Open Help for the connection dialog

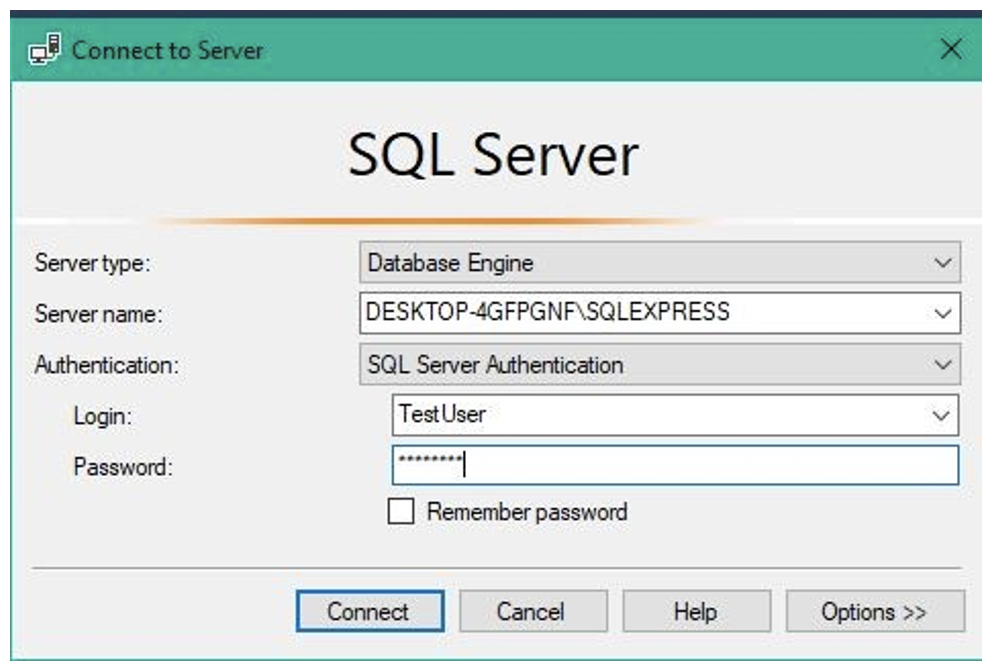(x=696, y=611)
